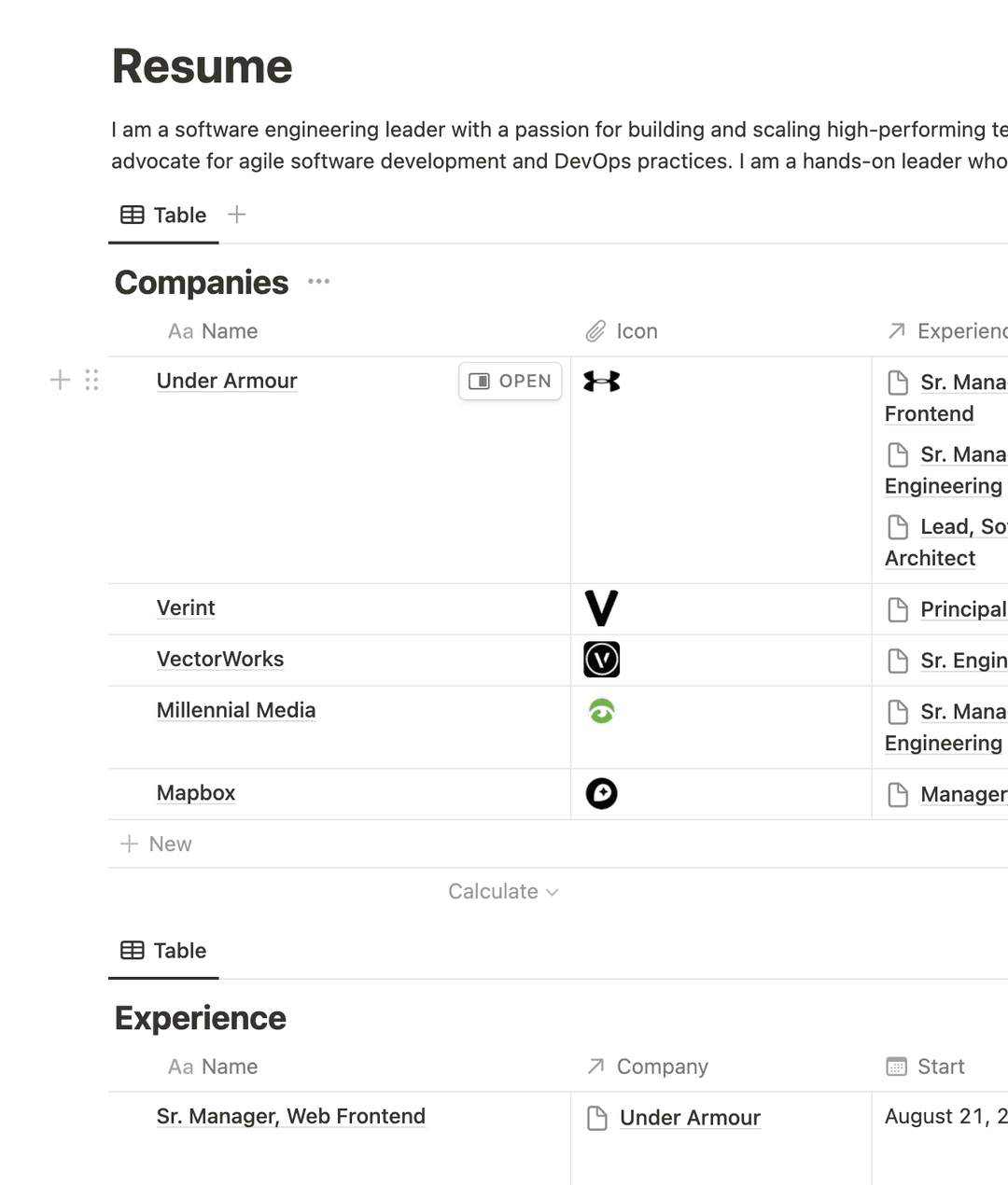Open Companies database options ellipsis
The width and height of the screenshot is (1008, 1185).
[x=319, y=282]
